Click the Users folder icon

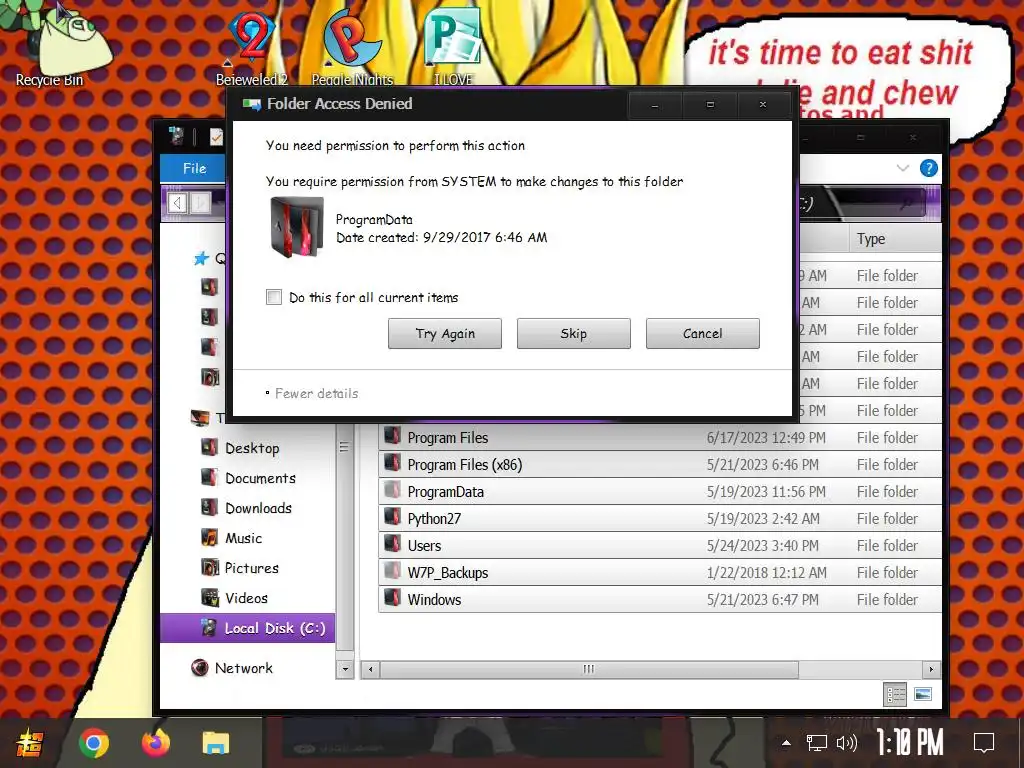[x=392, y=543]
